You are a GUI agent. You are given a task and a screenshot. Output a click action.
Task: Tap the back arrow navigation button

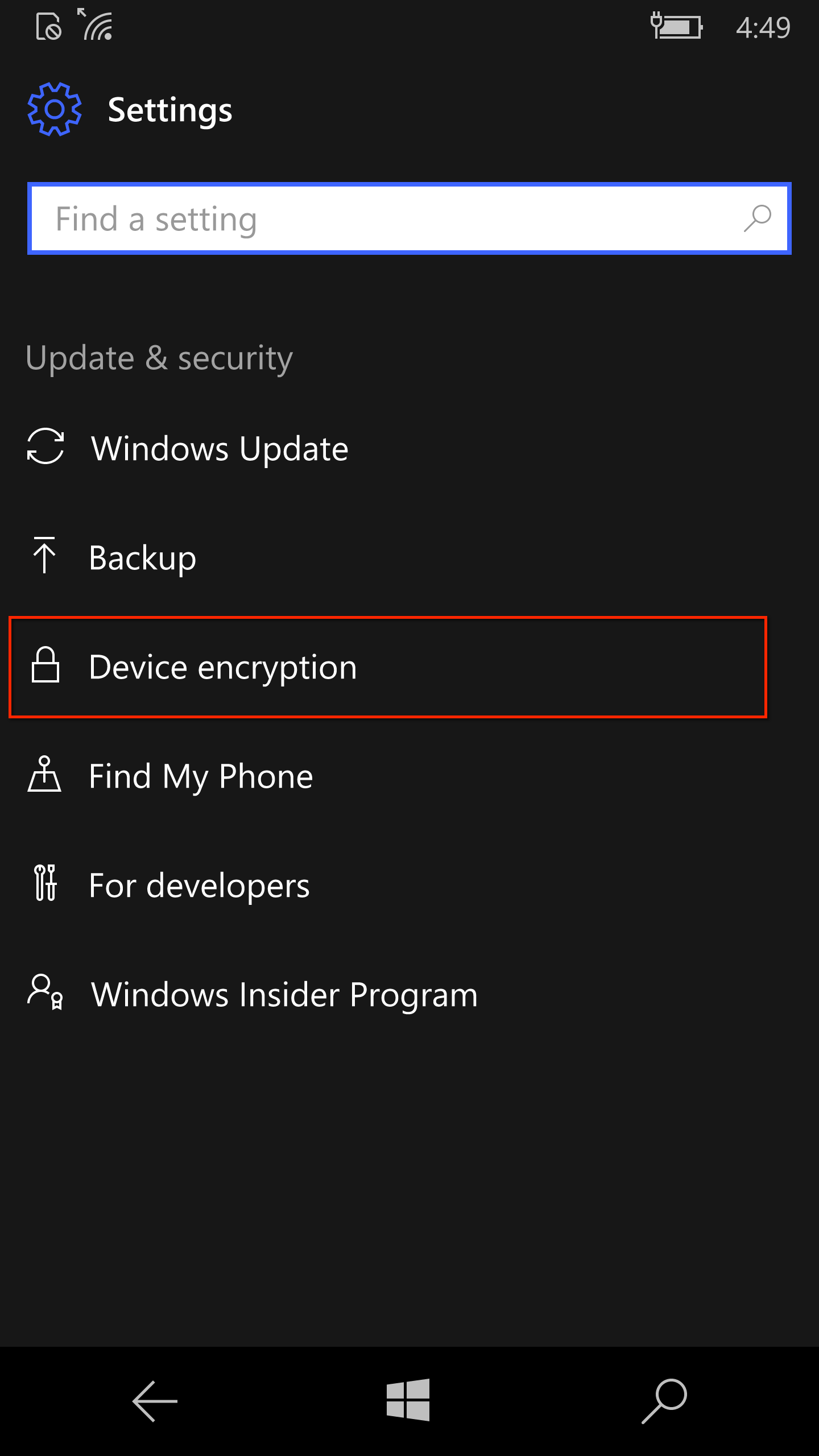[155, 1401]
